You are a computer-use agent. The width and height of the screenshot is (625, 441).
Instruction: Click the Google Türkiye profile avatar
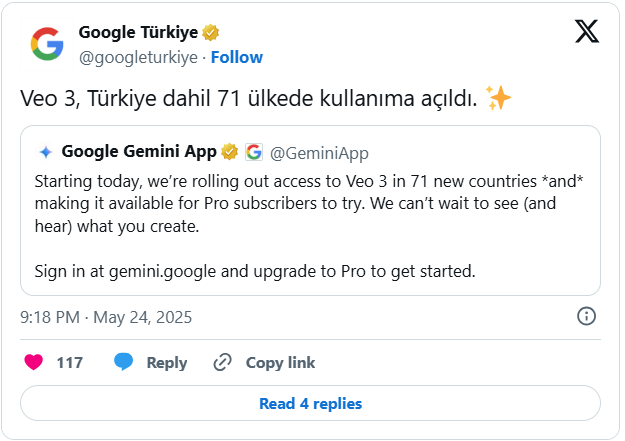click(47, 44)
